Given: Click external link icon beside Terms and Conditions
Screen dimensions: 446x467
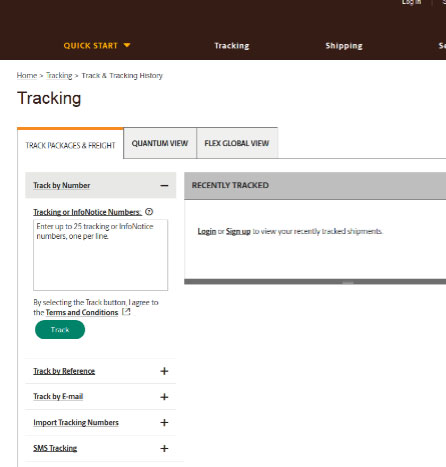Looking at the screenshot, I should coord(126,312).
